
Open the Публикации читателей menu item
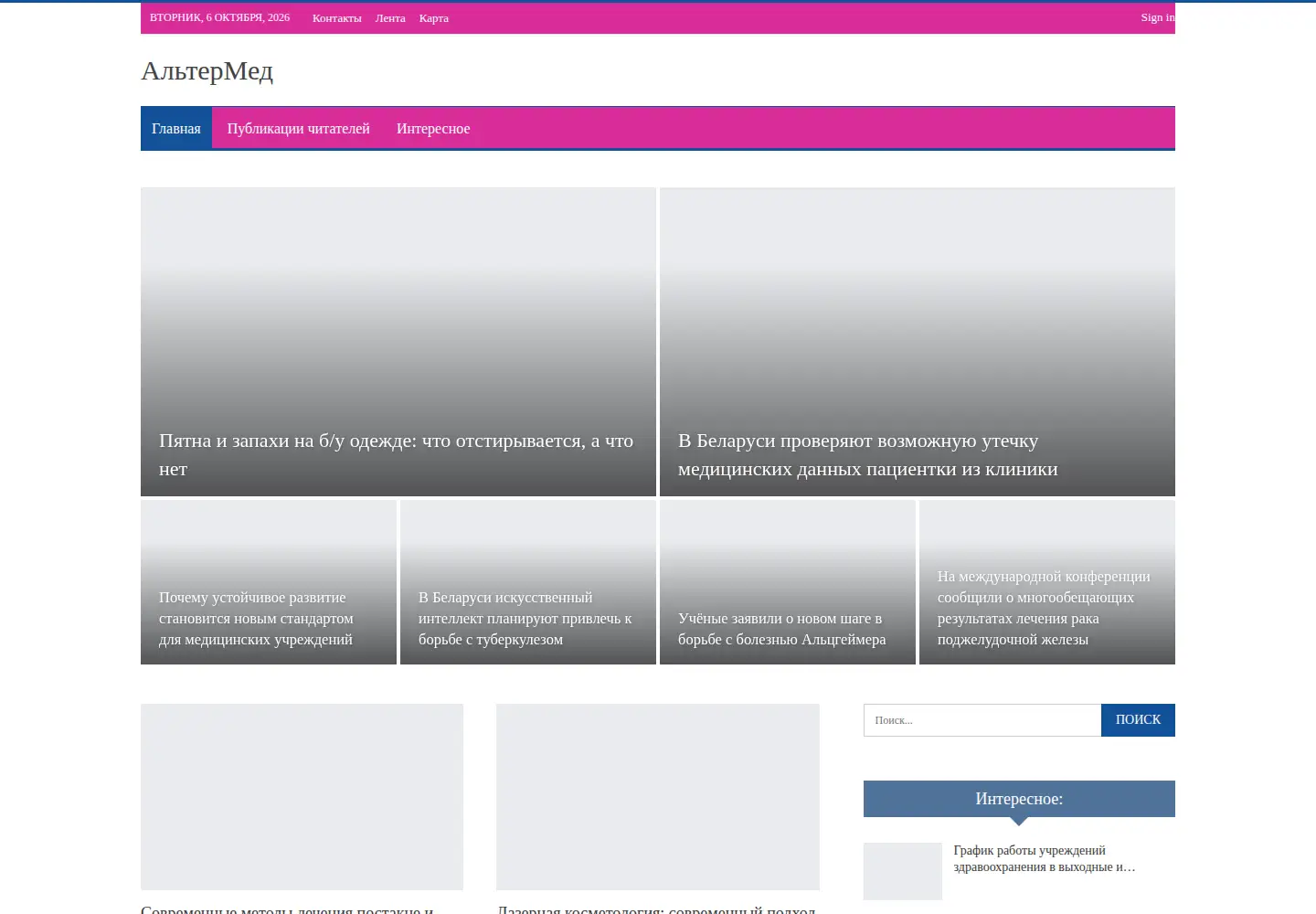(299, 129)
